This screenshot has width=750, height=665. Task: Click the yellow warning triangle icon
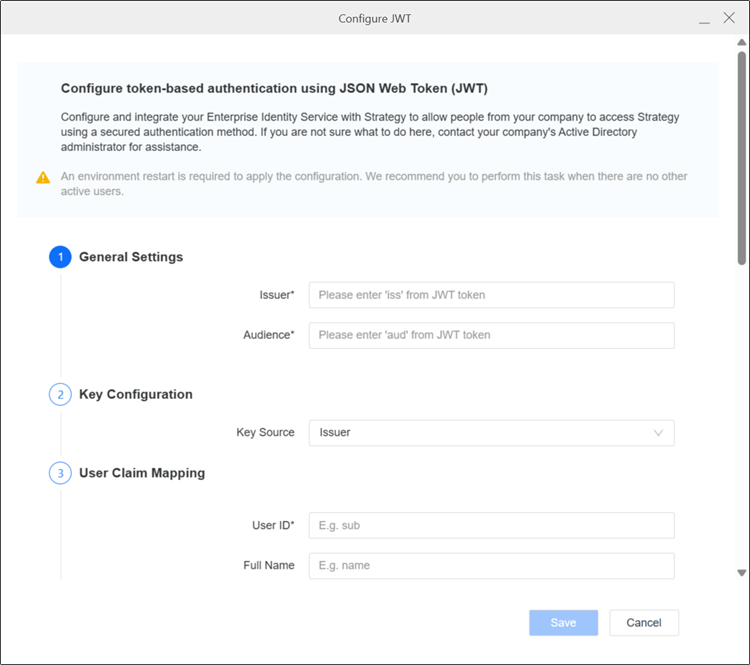(x=43, y=178)
